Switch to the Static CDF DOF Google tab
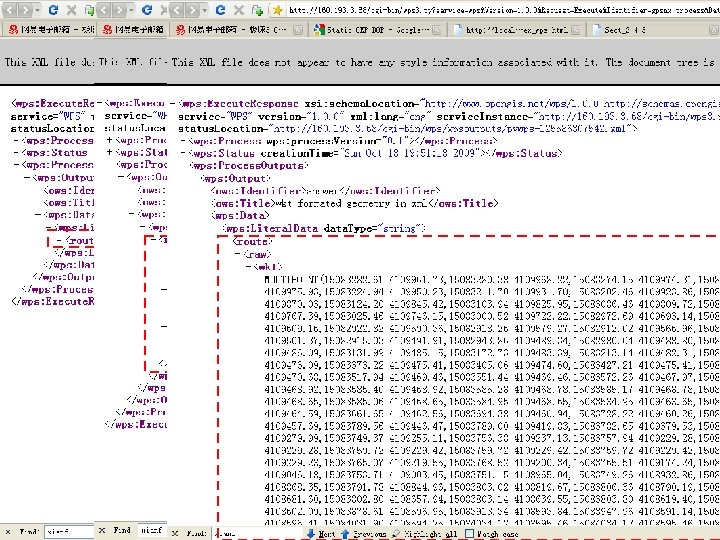 coord(376,30)
